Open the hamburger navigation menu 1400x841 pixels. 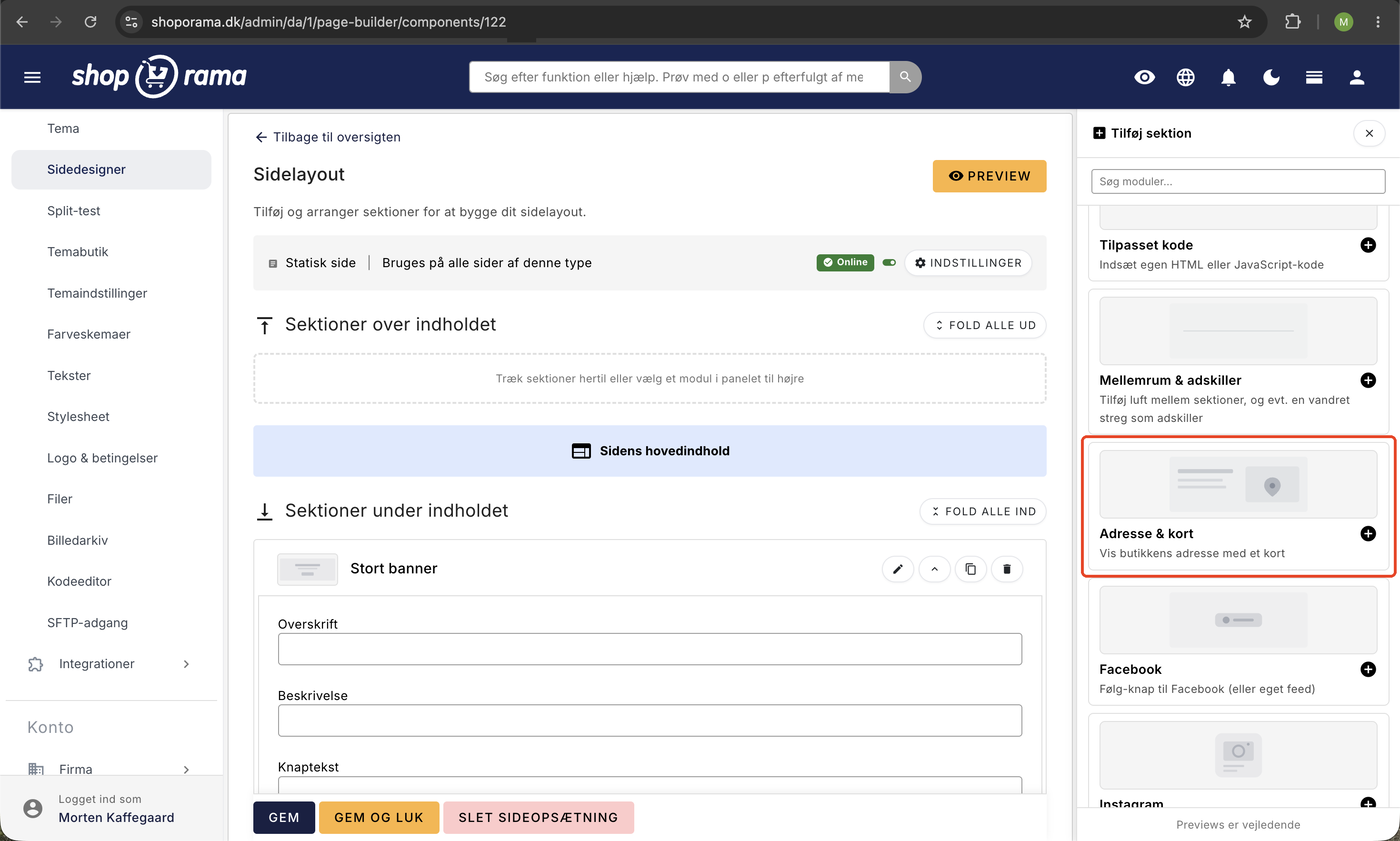tap(32, 77)
